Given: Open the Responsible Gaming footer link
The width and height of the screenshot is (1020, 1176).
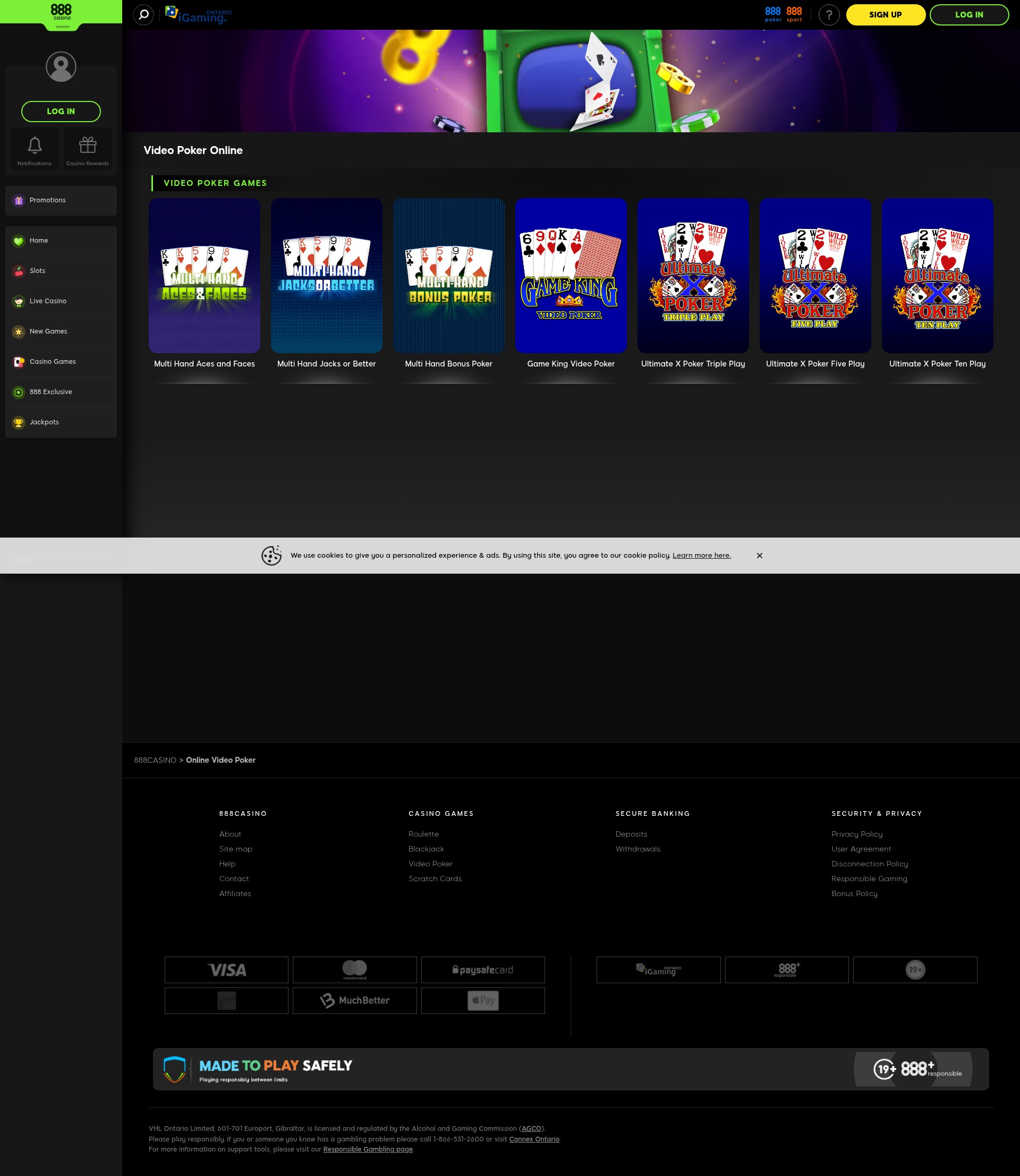Looking at the screenshot, I should coord(869,879).
